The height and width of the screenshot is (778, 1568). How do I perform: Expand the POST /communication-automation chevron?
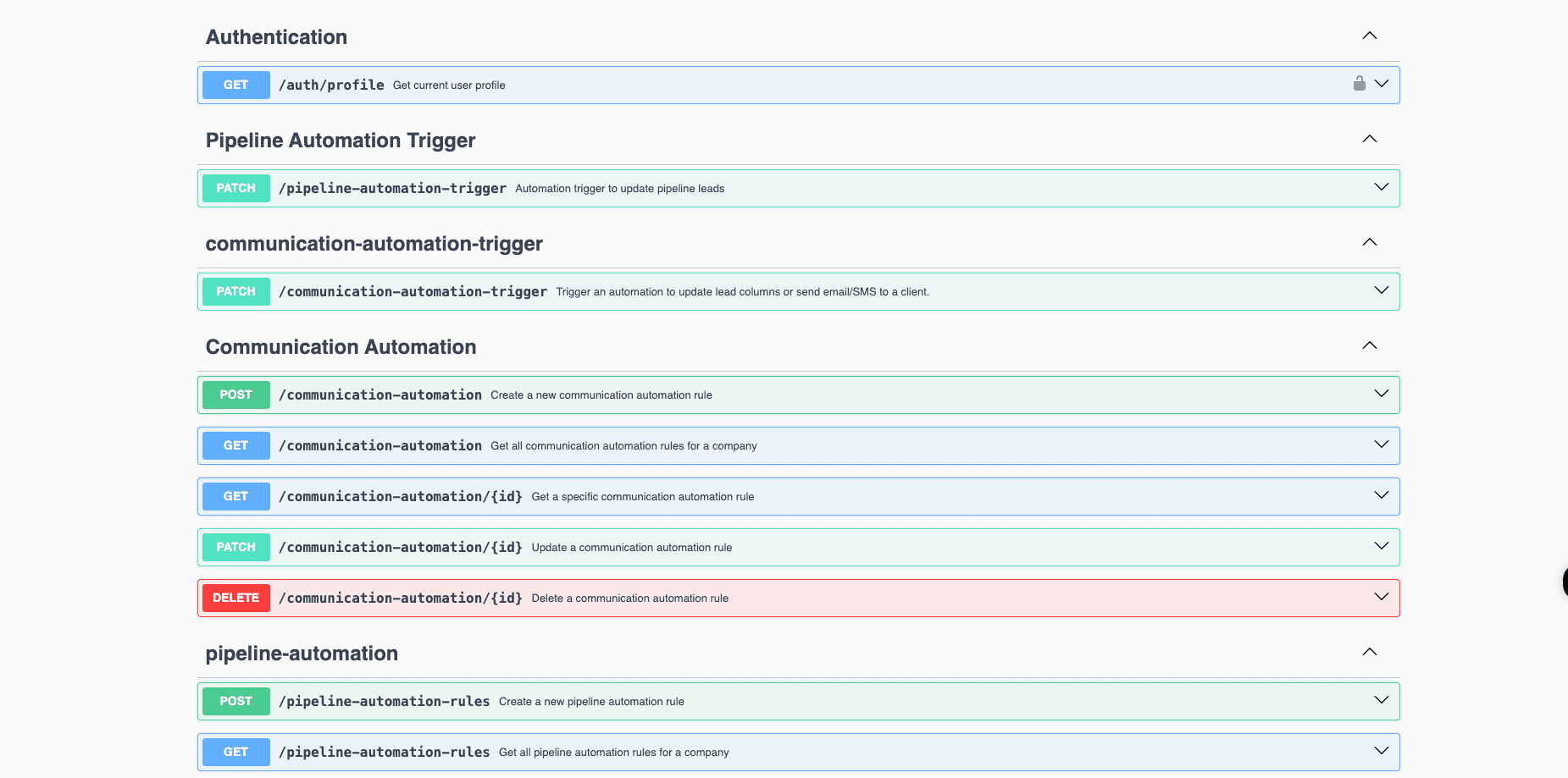coord(1382,394)
